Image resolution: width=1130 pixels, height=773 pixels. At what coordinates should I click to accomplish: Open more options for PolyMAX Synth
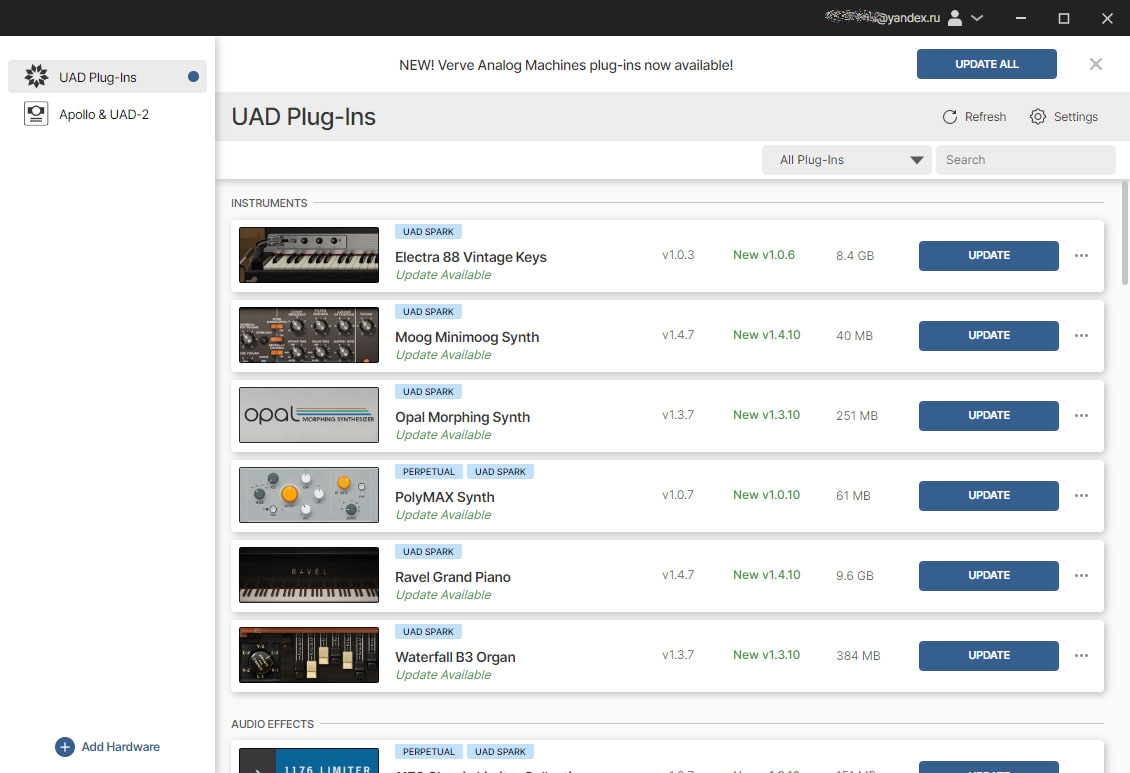(x=1081, y=496)
